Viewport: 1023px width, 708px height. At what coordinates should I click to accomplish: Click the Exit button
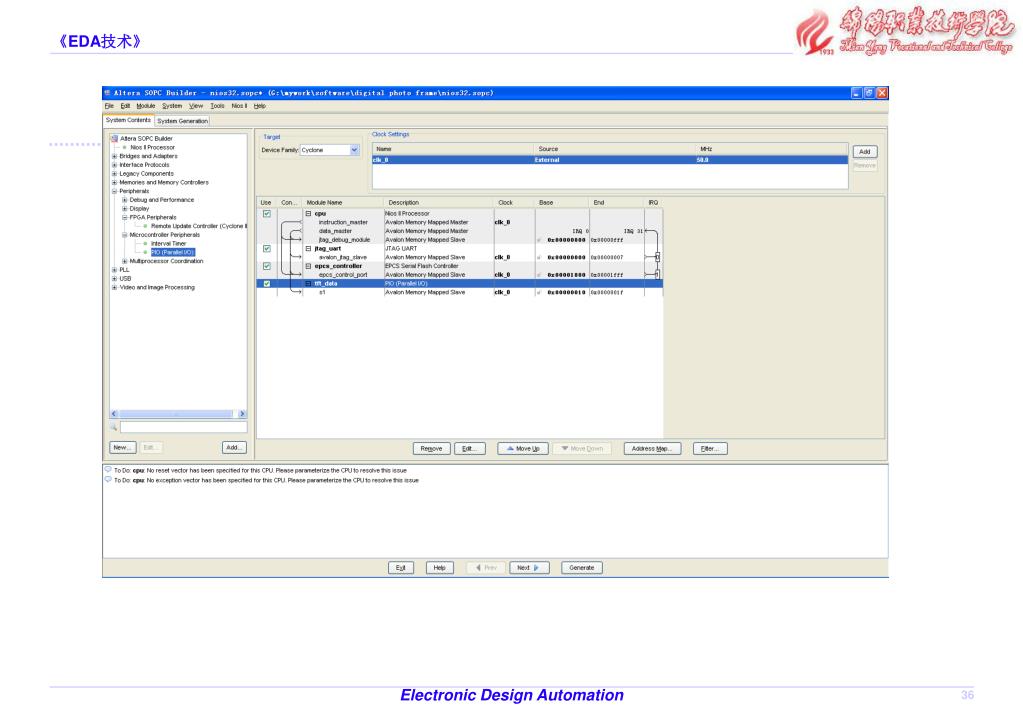point(401,568)
